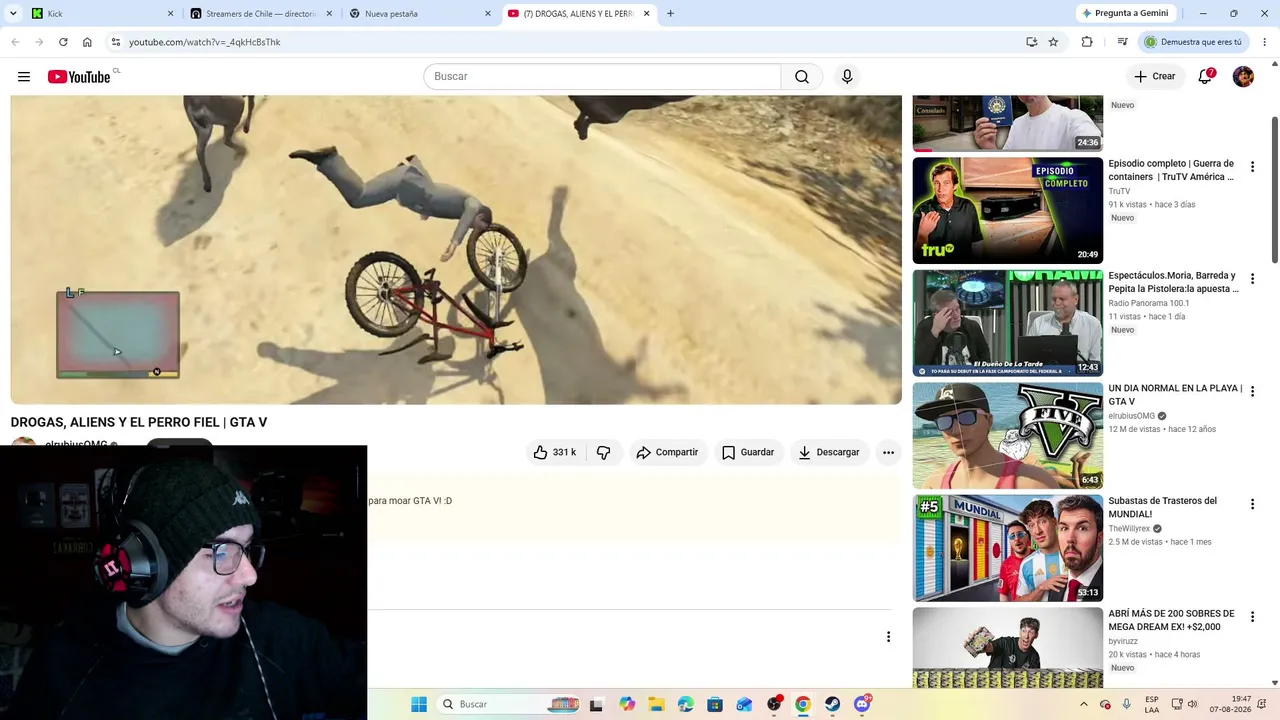The image size is (1280, 720).
Task: Open Discord from the taskbar
Action: 862,704
